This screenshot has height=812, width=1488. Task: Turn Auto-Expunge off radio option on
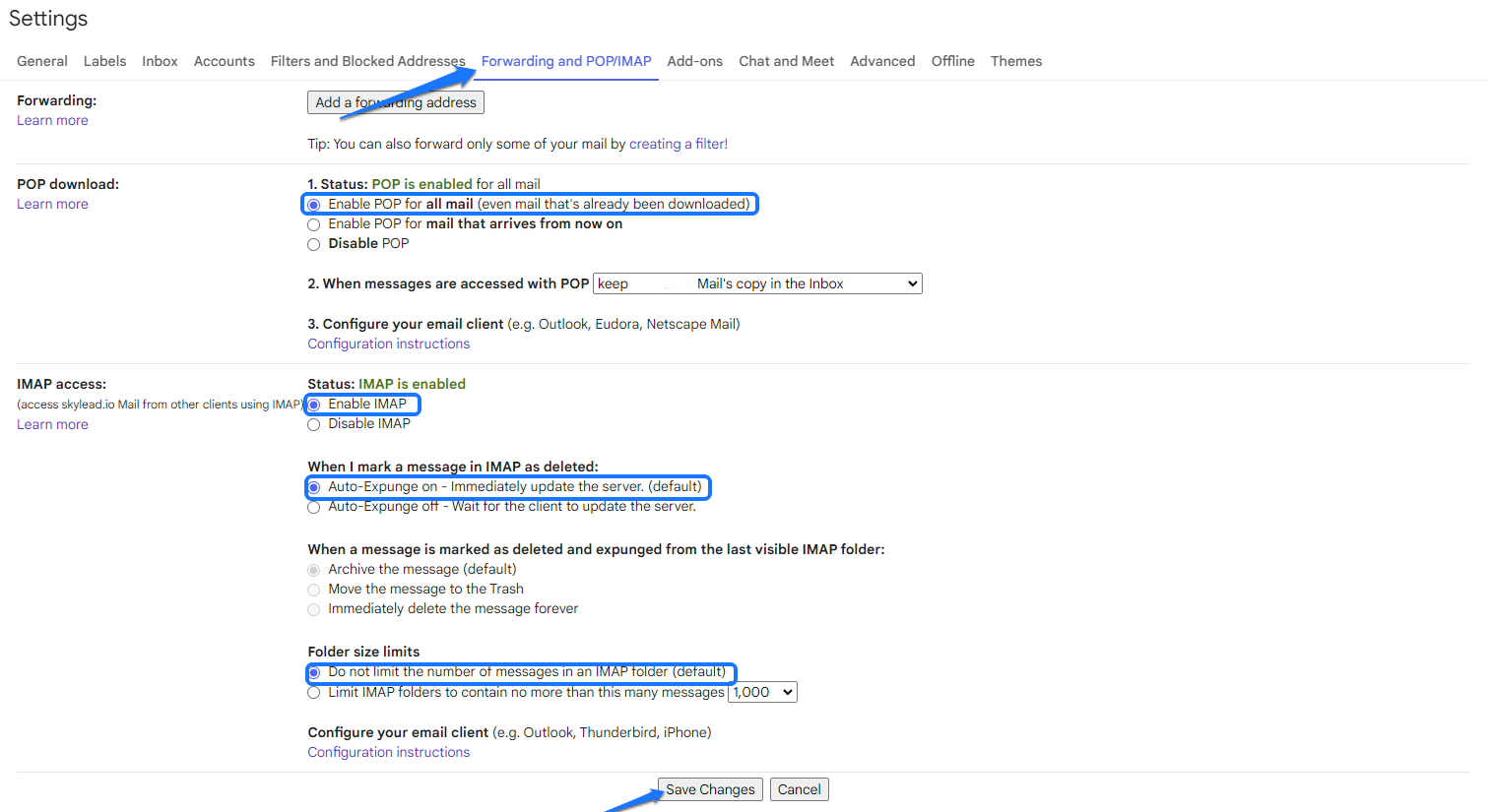click(314, 508)
